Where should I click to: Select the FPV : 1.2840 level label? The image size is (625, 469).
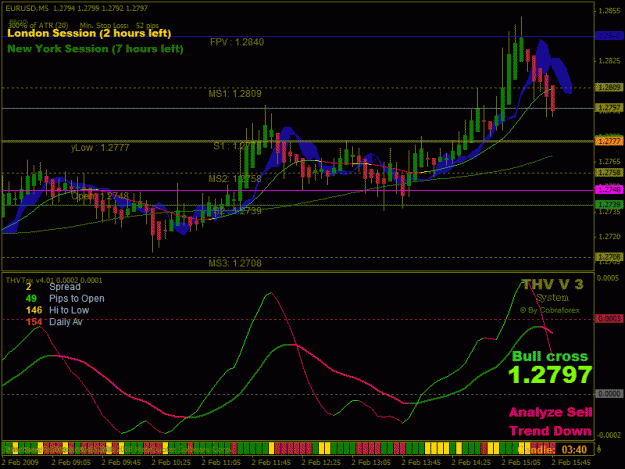pyautogui.click(x=237, y=42)
